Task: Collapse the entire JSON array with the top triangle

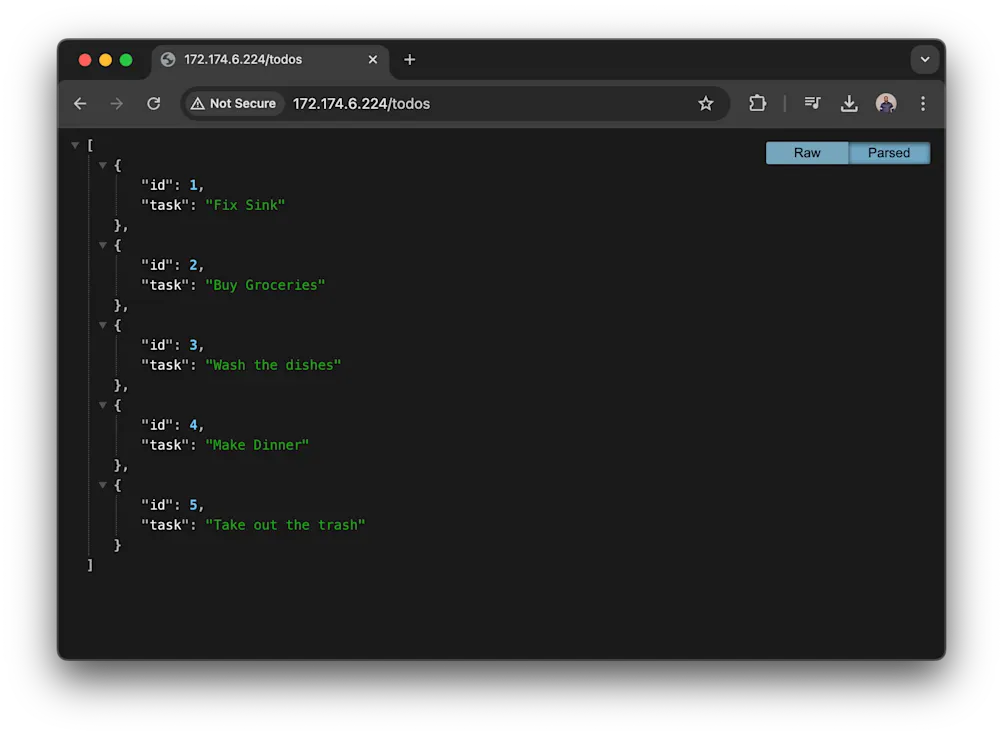Action: pyautogui.click(x=75, y=144)
